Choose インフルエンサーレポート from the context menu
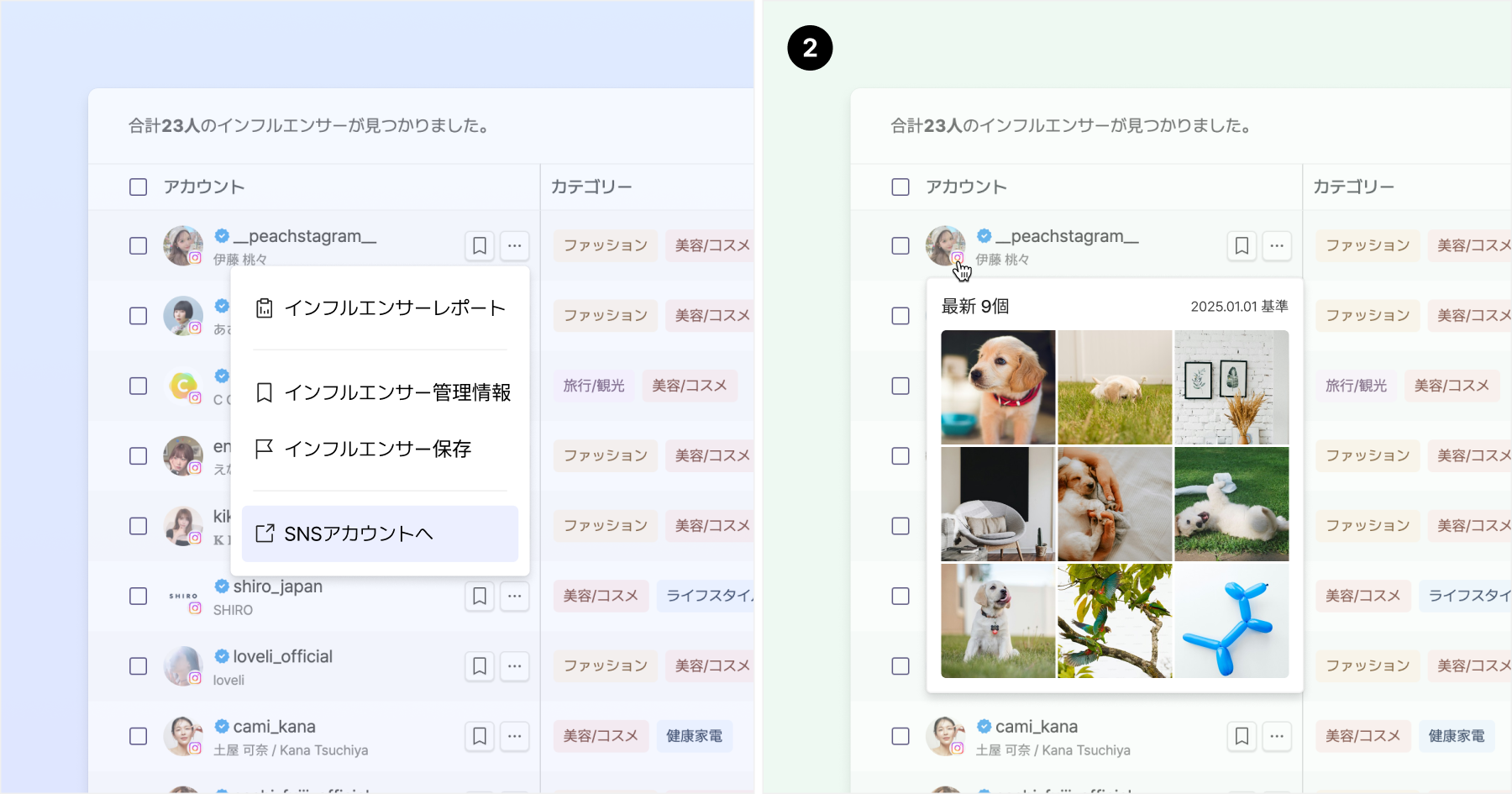This screenshot has height=794, width=1512. coord(380,308)
